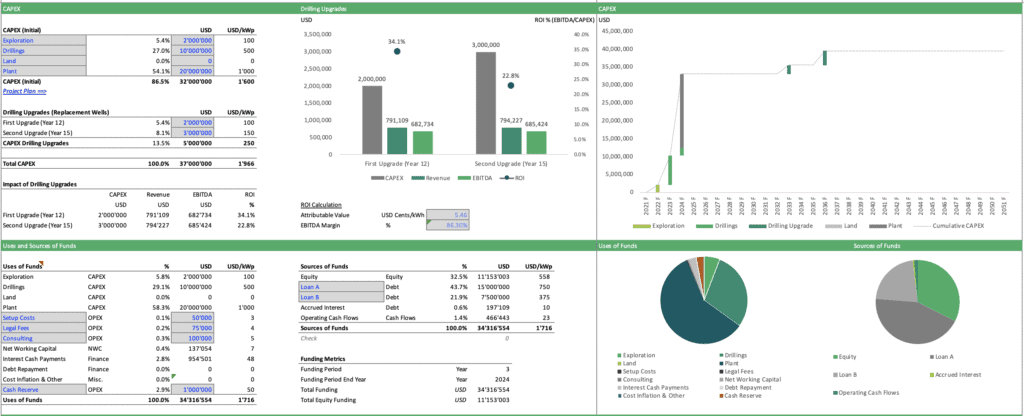Click Operating Cash Flows legend entry
Viewport: 1024px width, 416px height.
click(867, 392)
